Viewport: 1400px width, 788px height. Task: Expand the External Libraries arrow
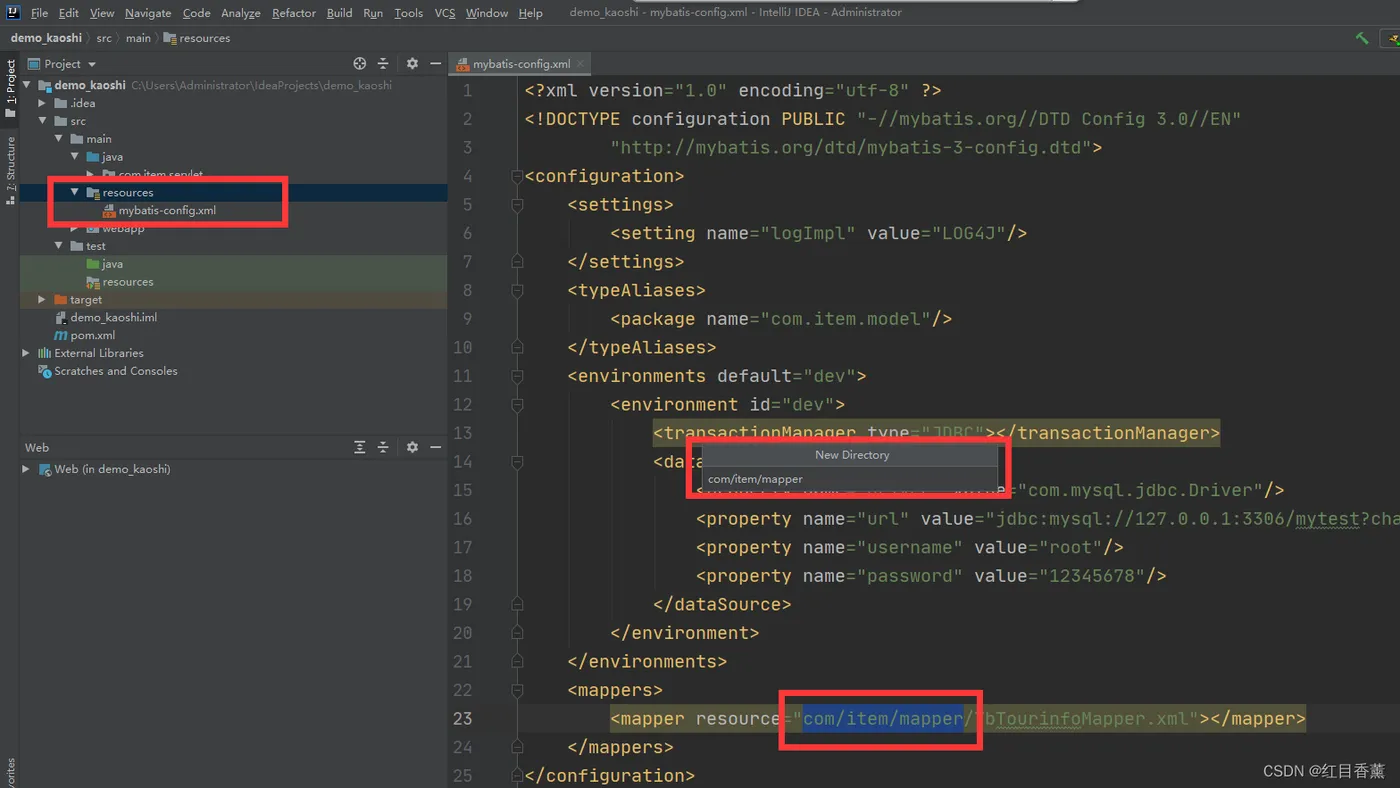(26, 353)
